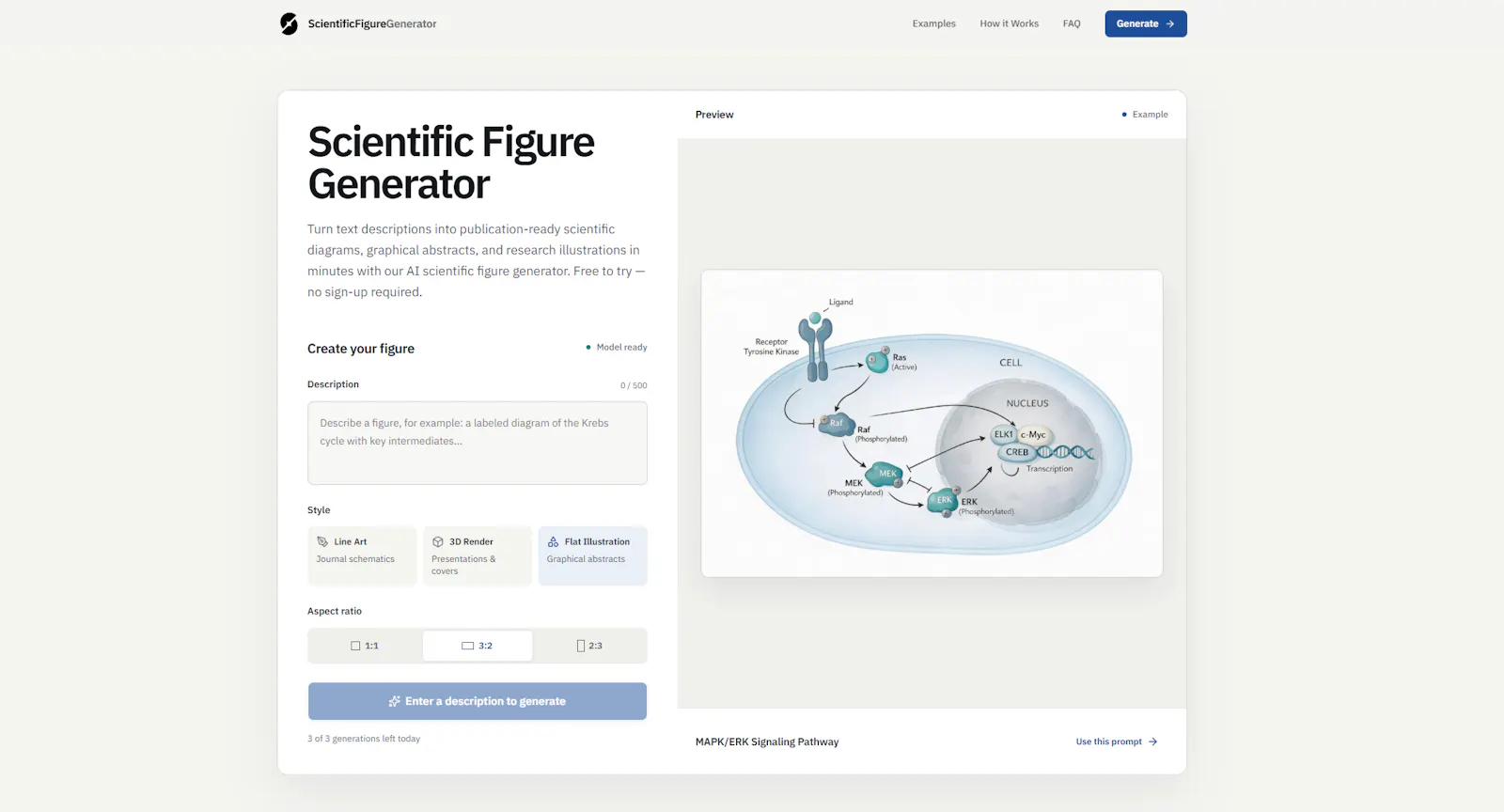
Task: Click the '0 / 500' character counter
Action: point(634,385)
